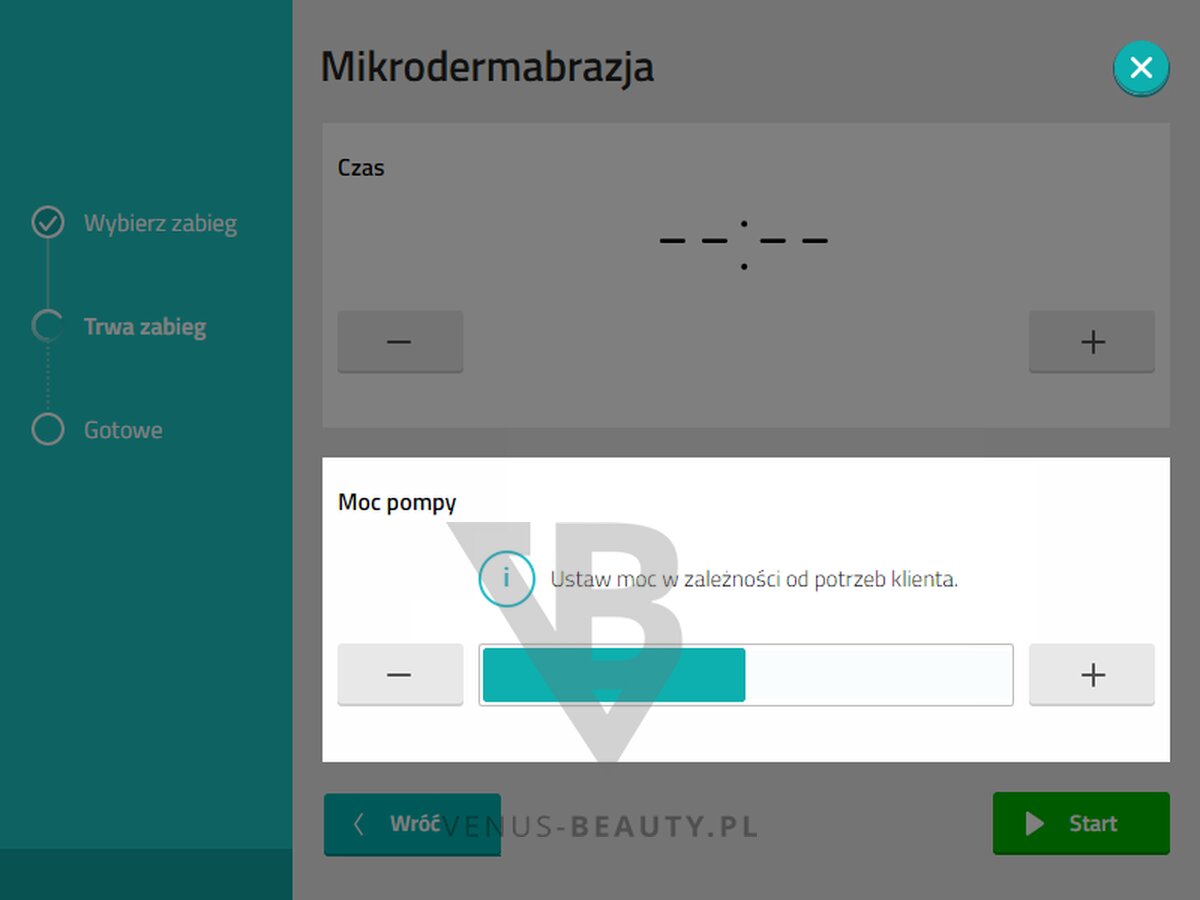The height and width of the screenshot is (900, 1200).
Task: Click the checkmark icon of Wybierz zabieg
Action: [x=48, y=222]
